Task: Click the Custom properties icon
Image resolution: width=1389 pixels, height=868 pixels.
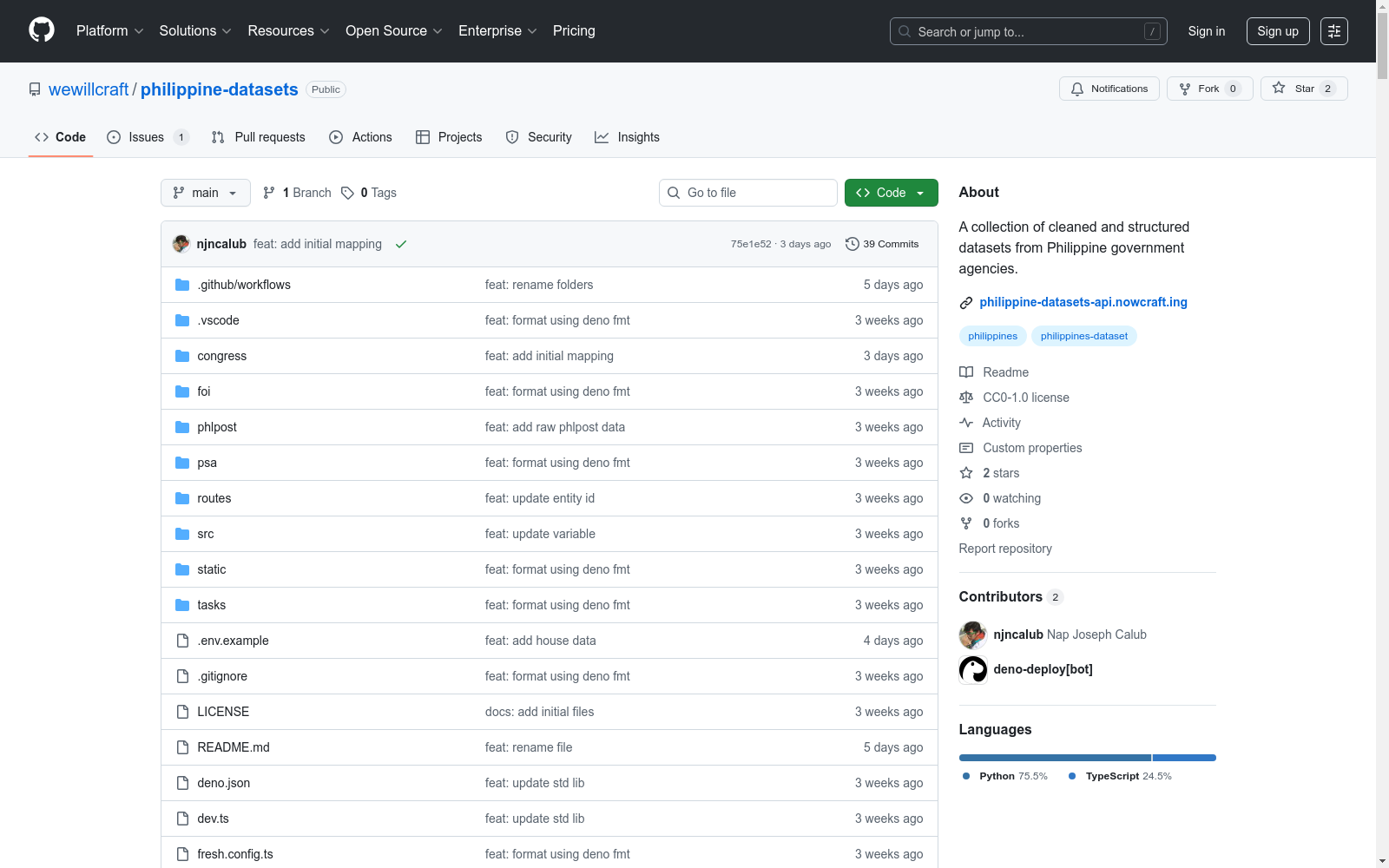Action: coord(966,448)
